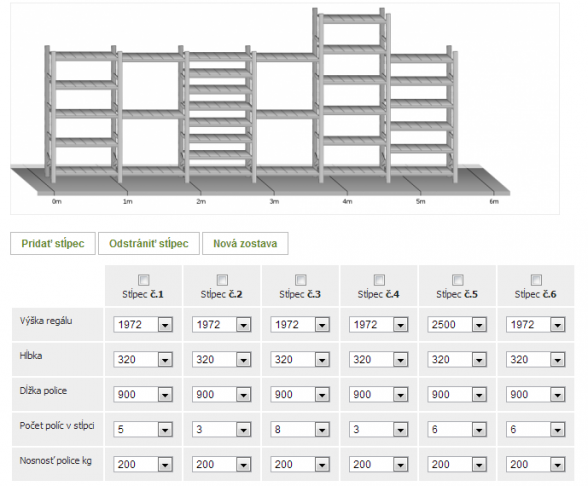Click the eight-shelf rack in the preview

coord(218,112)
